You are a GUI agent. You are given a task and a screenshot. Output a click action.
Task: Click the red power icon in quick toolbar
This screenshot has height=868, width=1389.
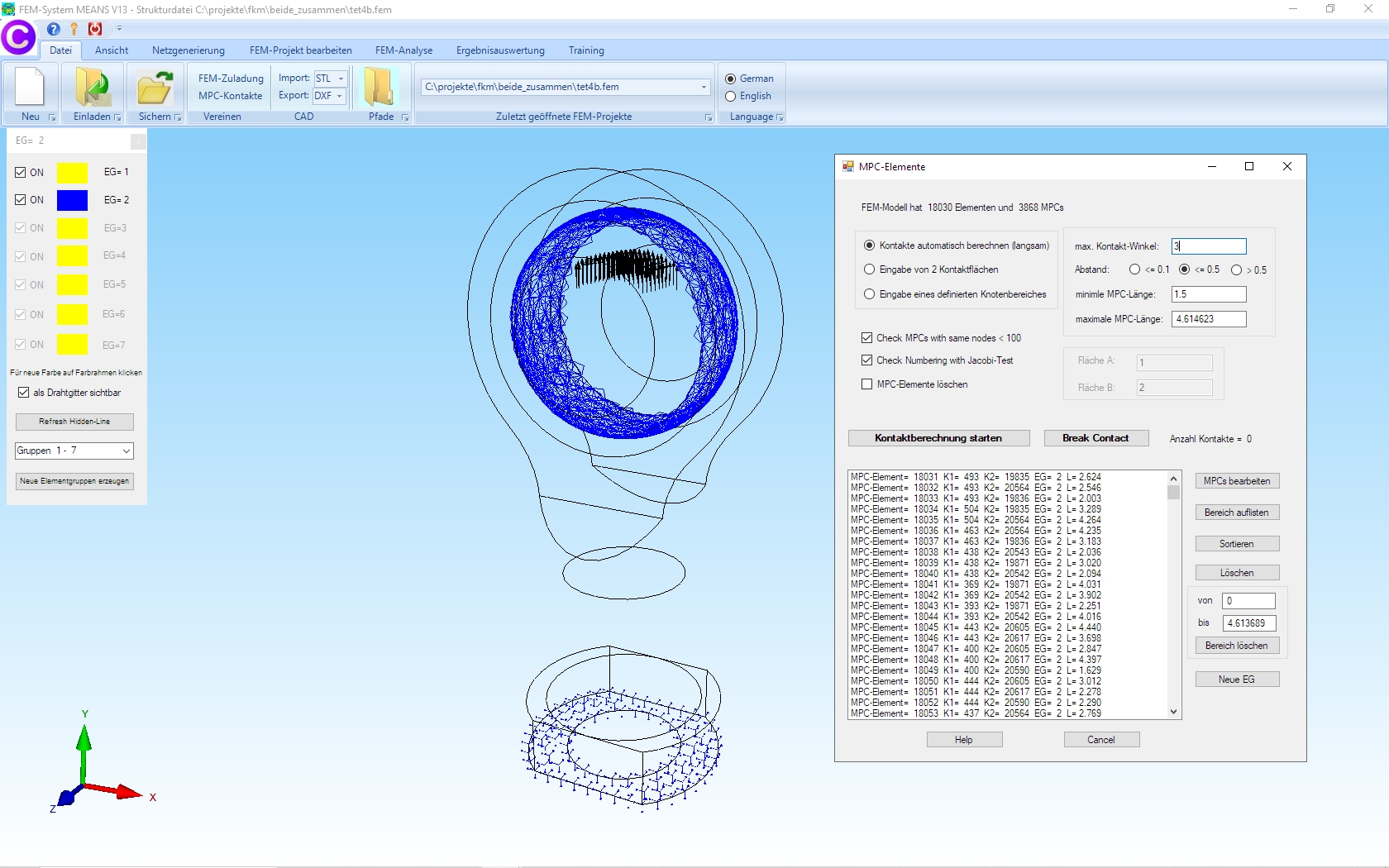[96, 29]
